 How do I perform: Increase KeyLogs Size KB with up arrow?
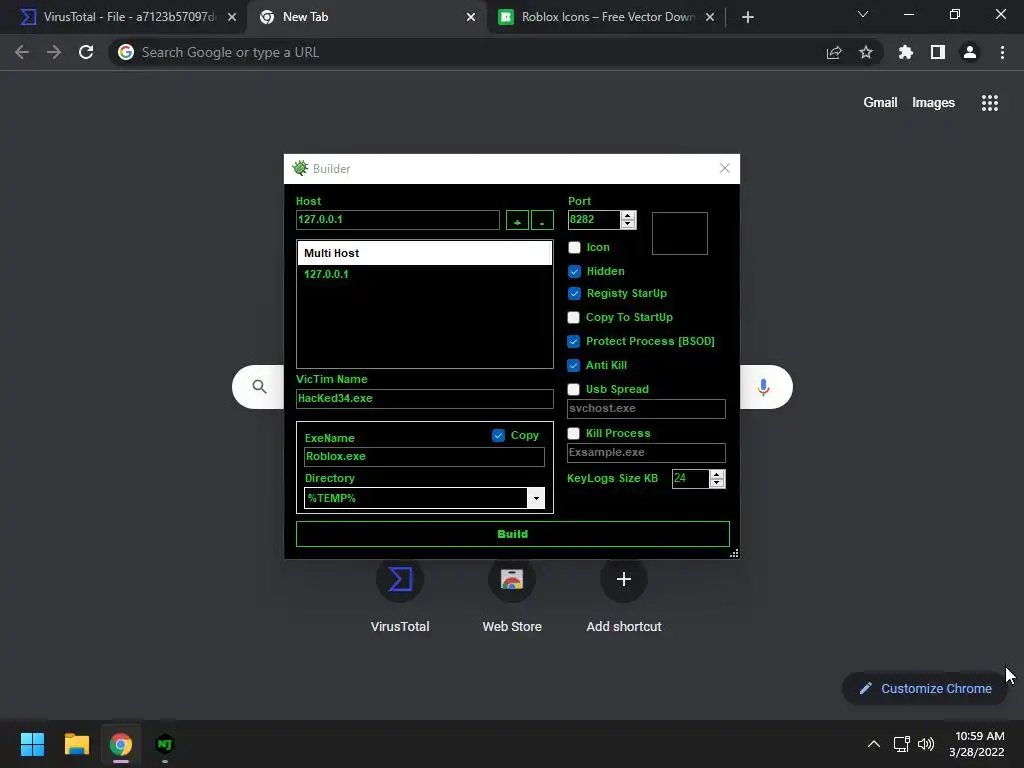pyautogui.click(x=717, y=474)
